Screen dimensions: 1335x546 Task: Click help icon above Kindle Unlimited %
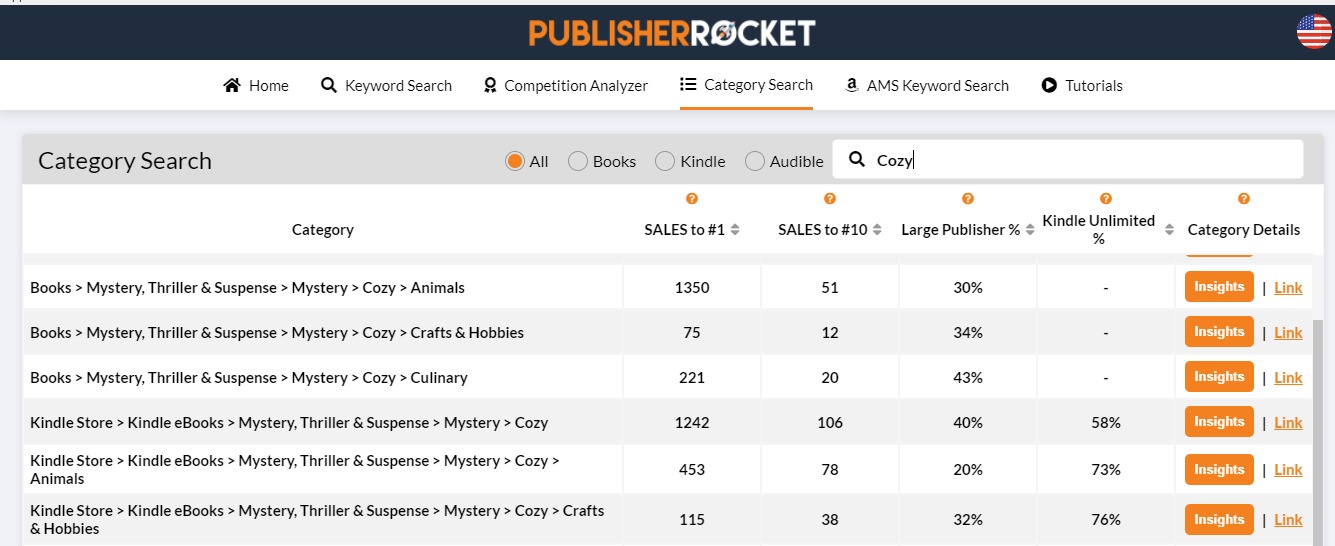[1106, 199]
